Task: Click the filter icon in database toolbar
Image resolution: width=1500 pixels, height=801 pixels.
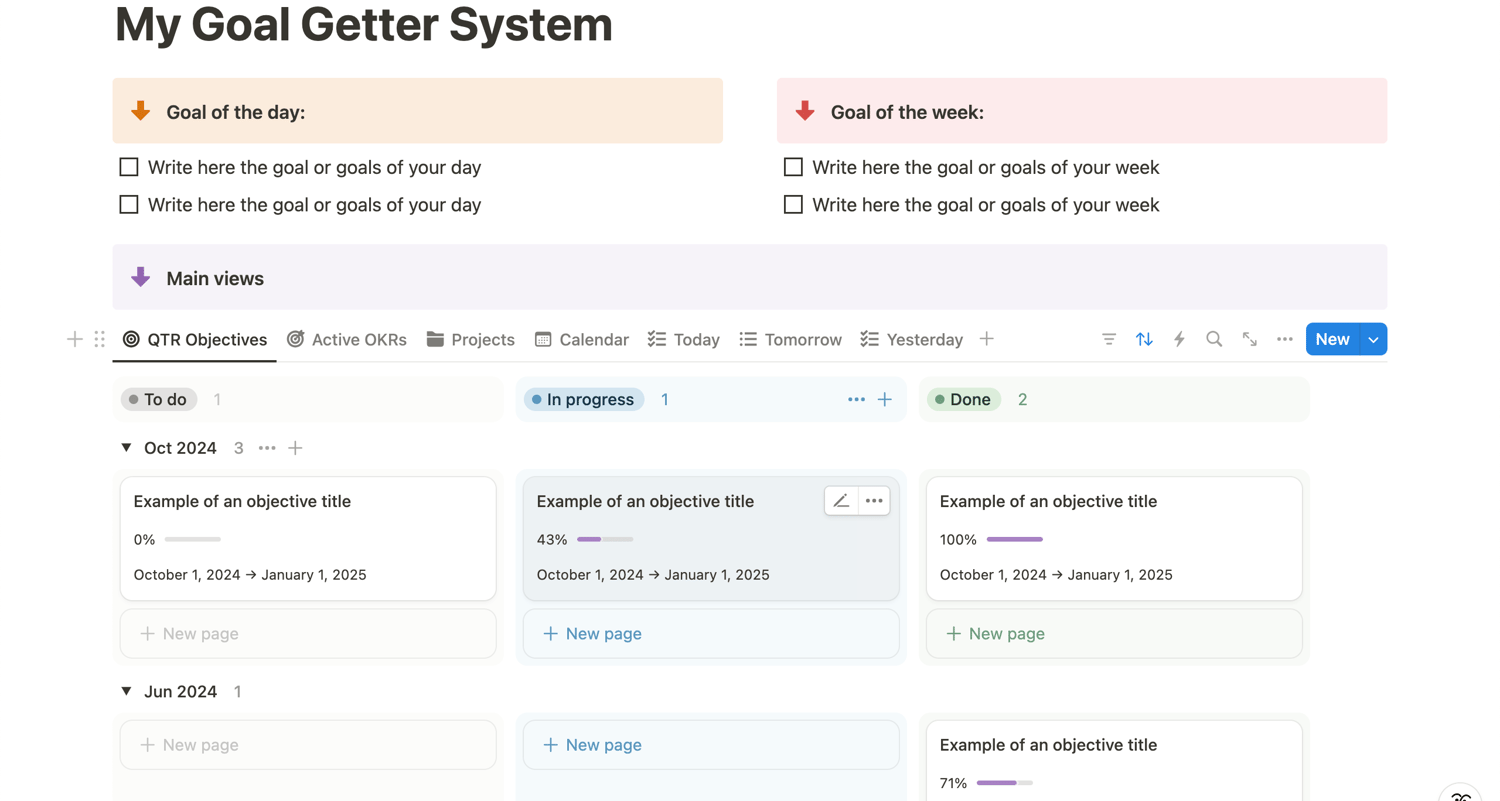Action: pyautogui.click(x=1109, y=339)
